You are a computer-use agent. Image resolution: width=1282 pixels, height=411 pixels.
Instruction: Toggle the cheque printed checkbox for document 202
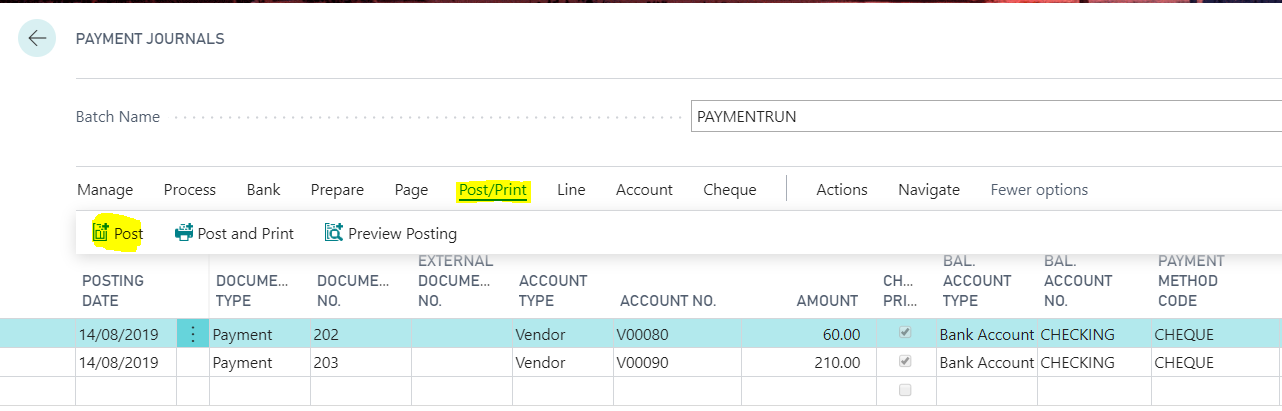905,333
